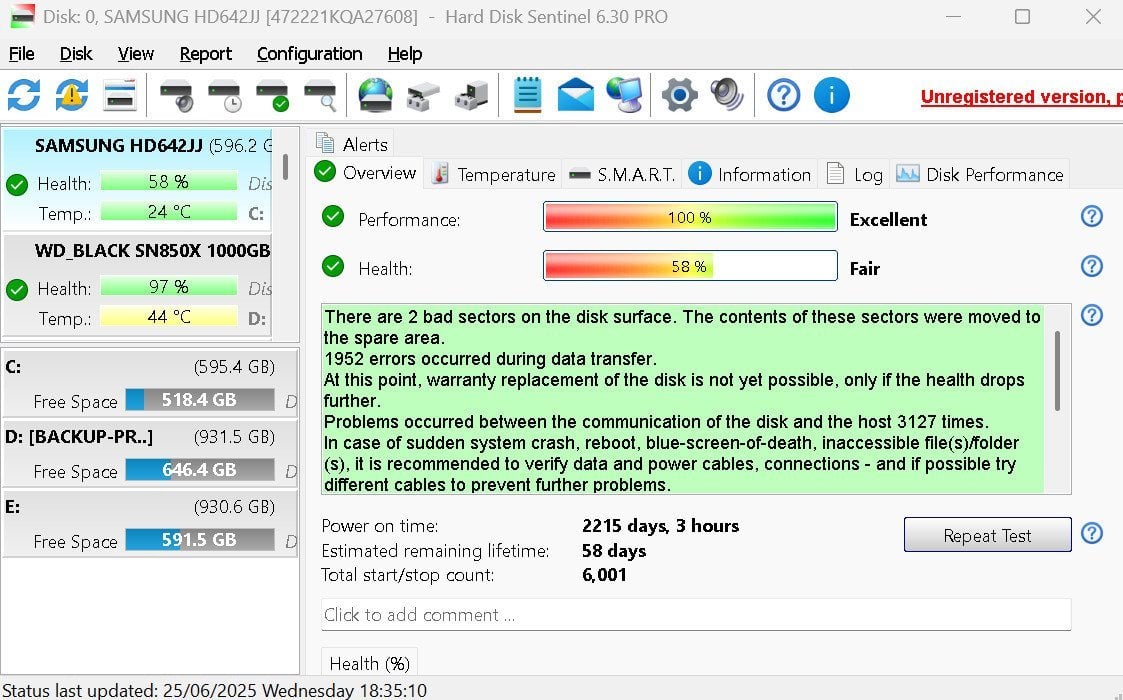Select the D: [BACKUP-PR..] partition
The image size is (1123, 700).
tap(150, 453)
